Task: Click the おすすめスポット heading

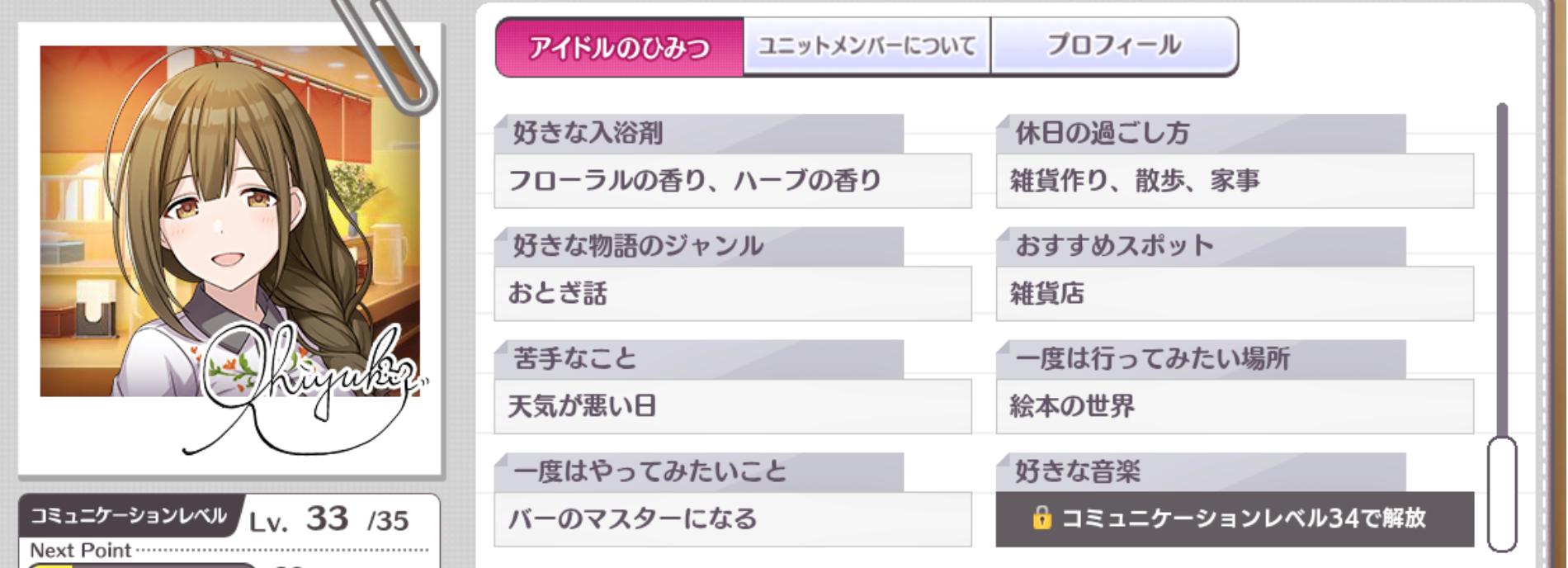Action: pos(1114,246)
